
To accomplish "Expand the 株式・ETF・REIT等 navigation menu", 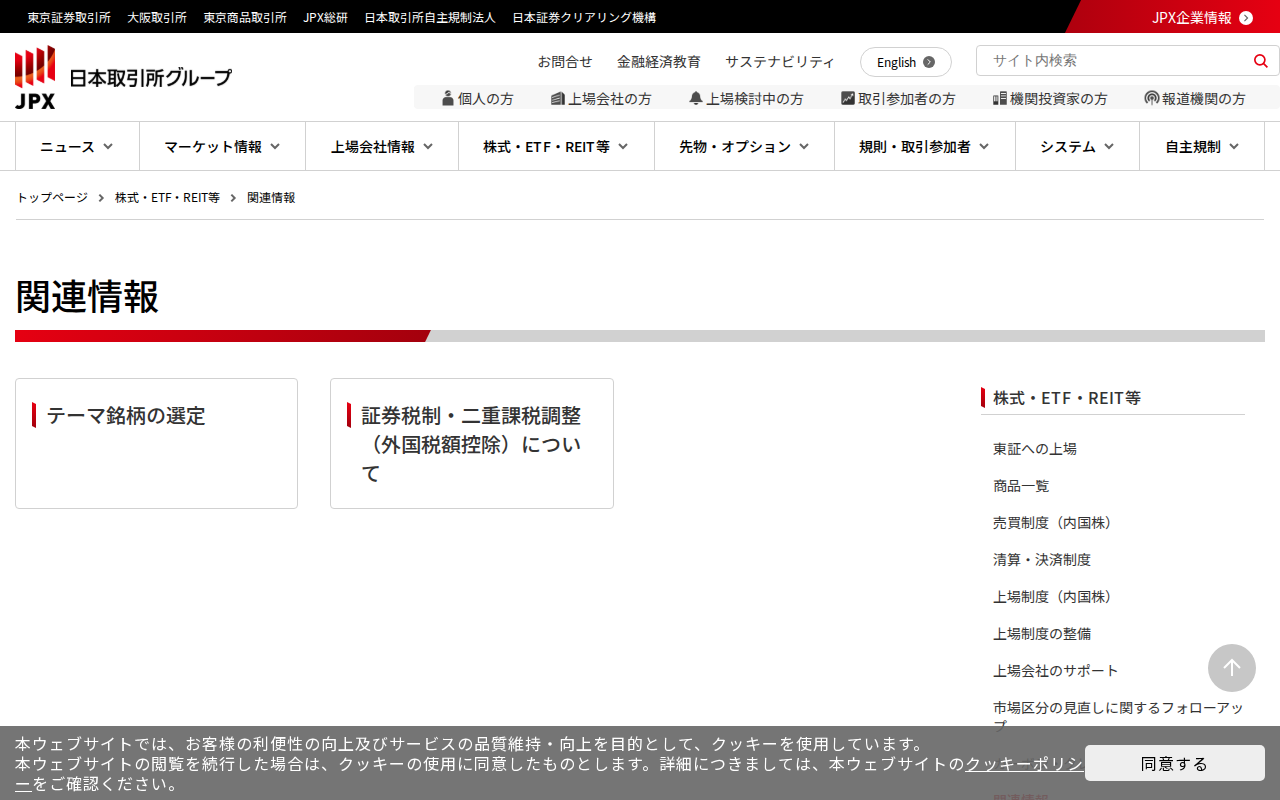I will tap(556, 146).
